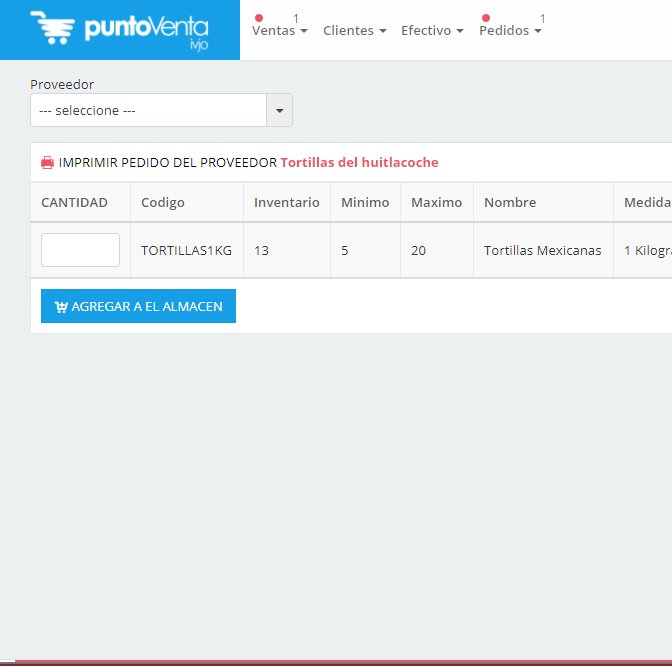Click the Maximo column header
Image resolution: width=672 pixels, height=672 pixels.
(x=437, y=202)
